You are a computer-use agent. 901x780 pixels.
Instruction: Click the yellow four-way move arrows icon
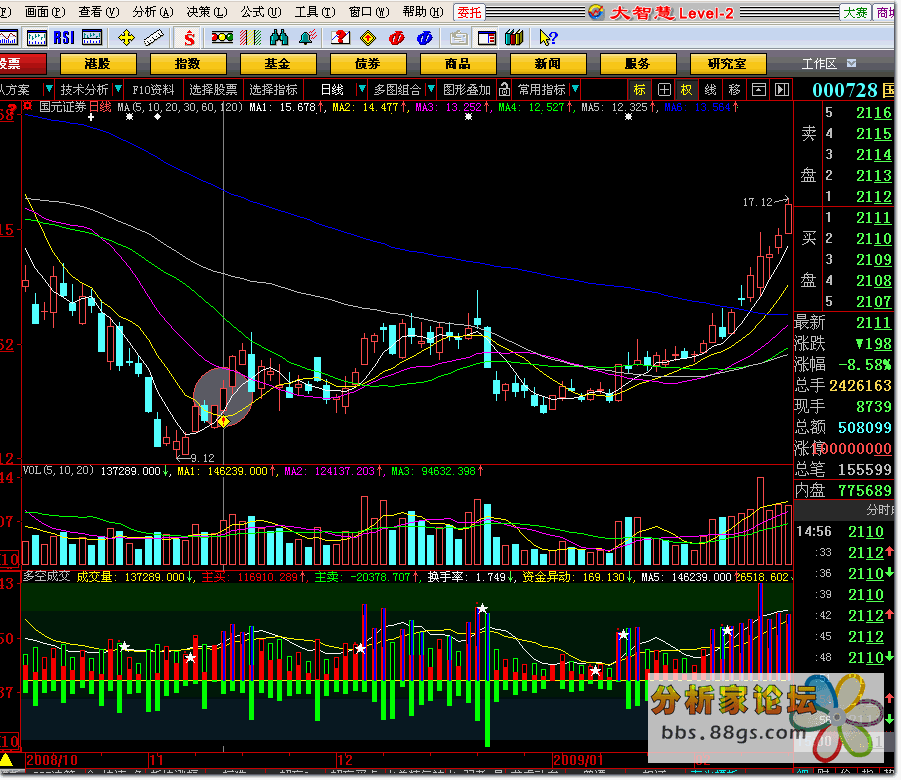[126, 38]
